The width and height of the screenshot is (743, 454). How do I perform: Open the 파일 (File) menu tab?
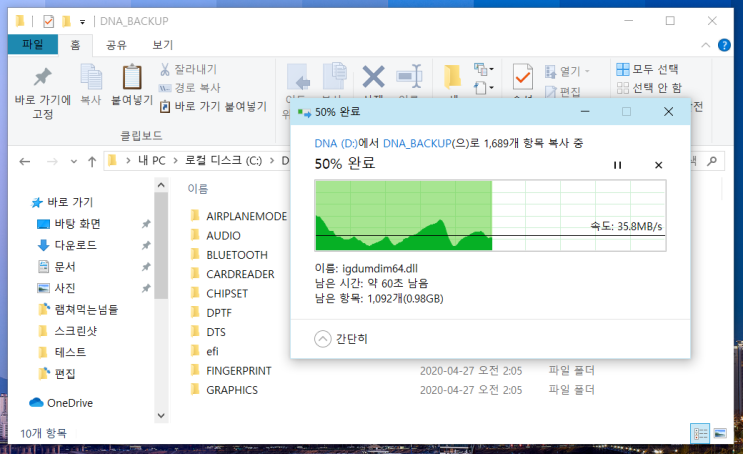[33, 45]
